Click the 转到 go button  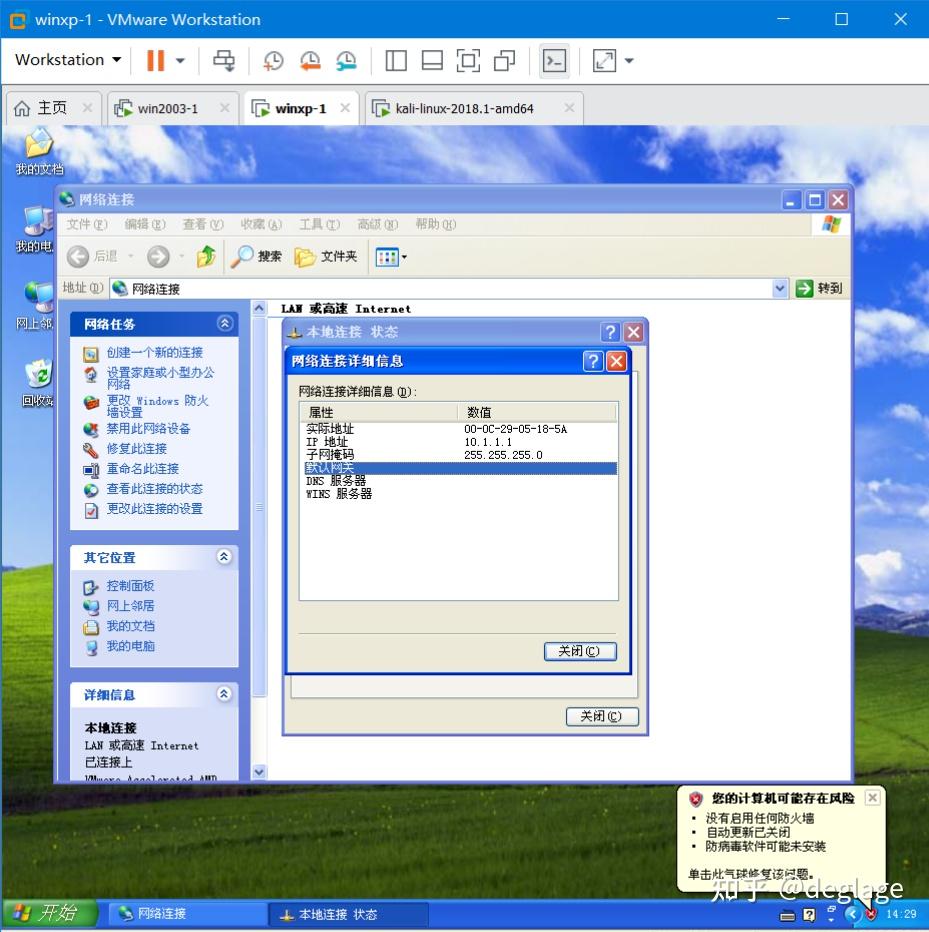point(820,288)
